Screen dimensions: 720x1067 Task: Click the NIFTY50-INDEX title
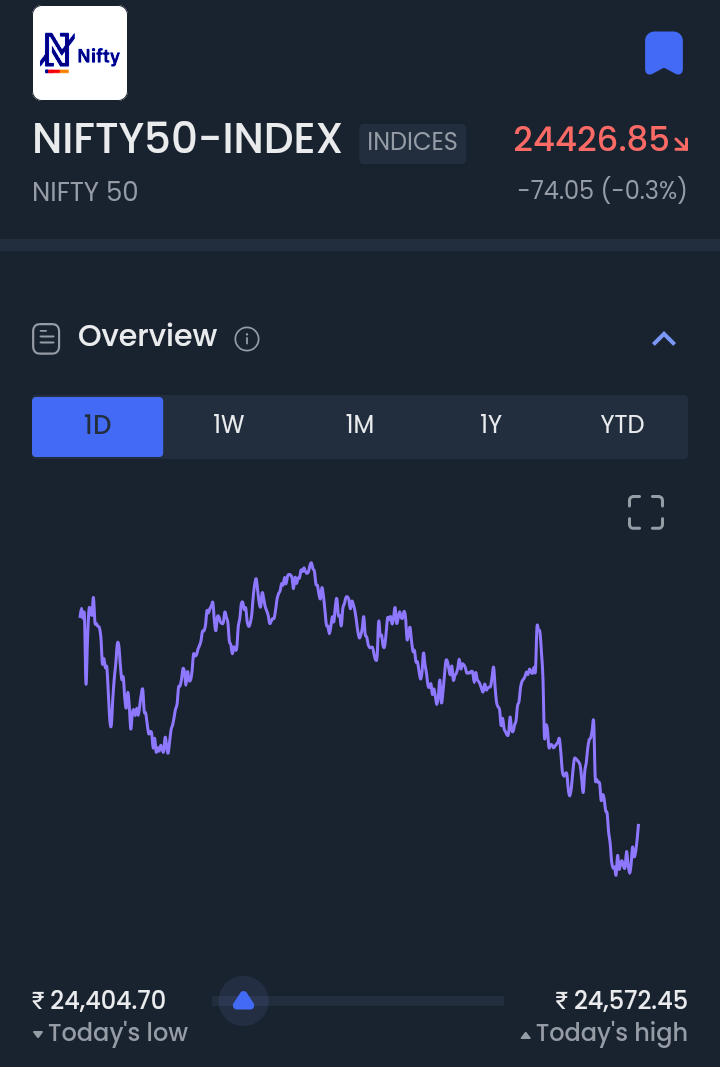[x=188, y=140]
